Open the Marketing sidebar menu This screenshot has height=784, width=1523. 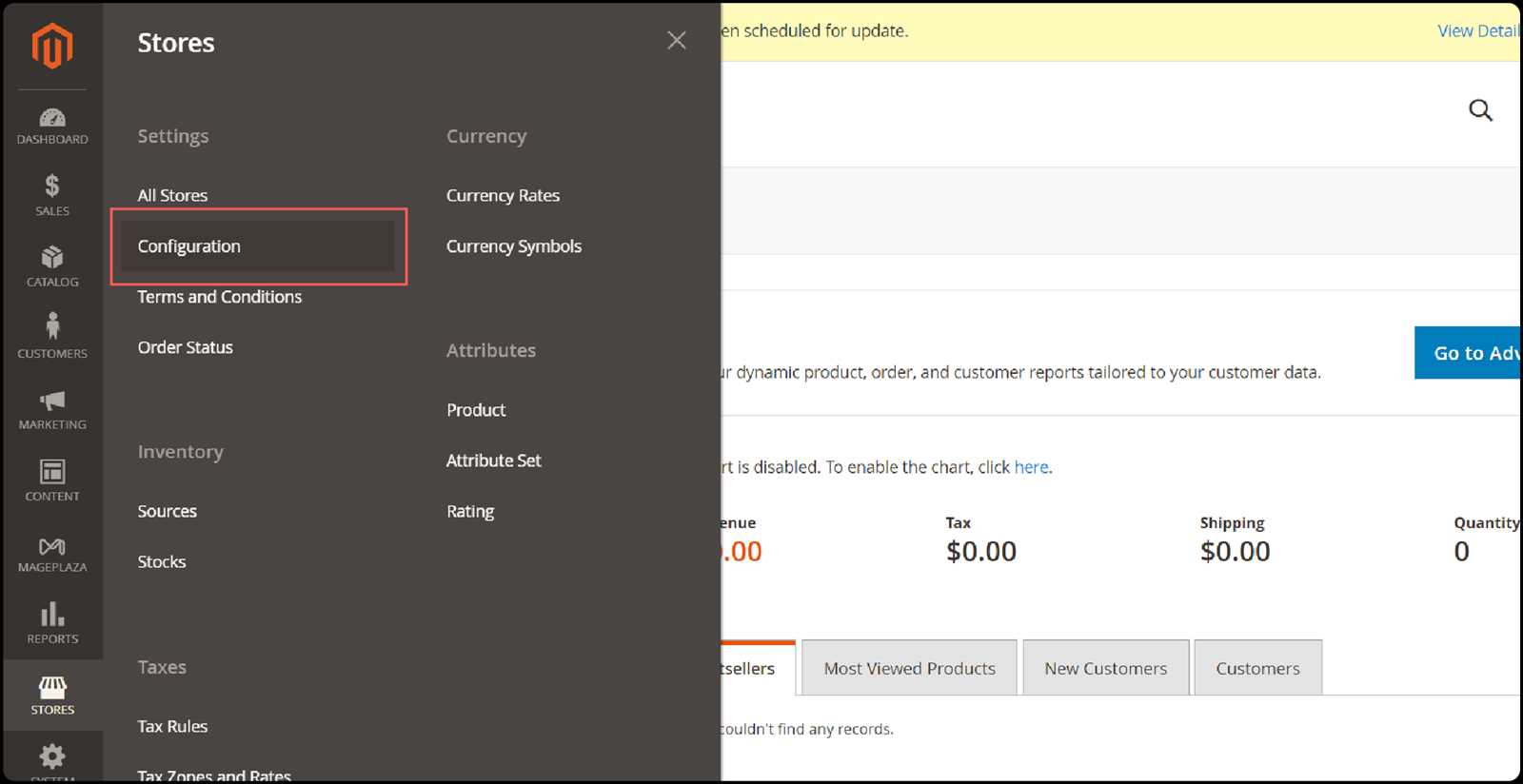pos(52,410)
